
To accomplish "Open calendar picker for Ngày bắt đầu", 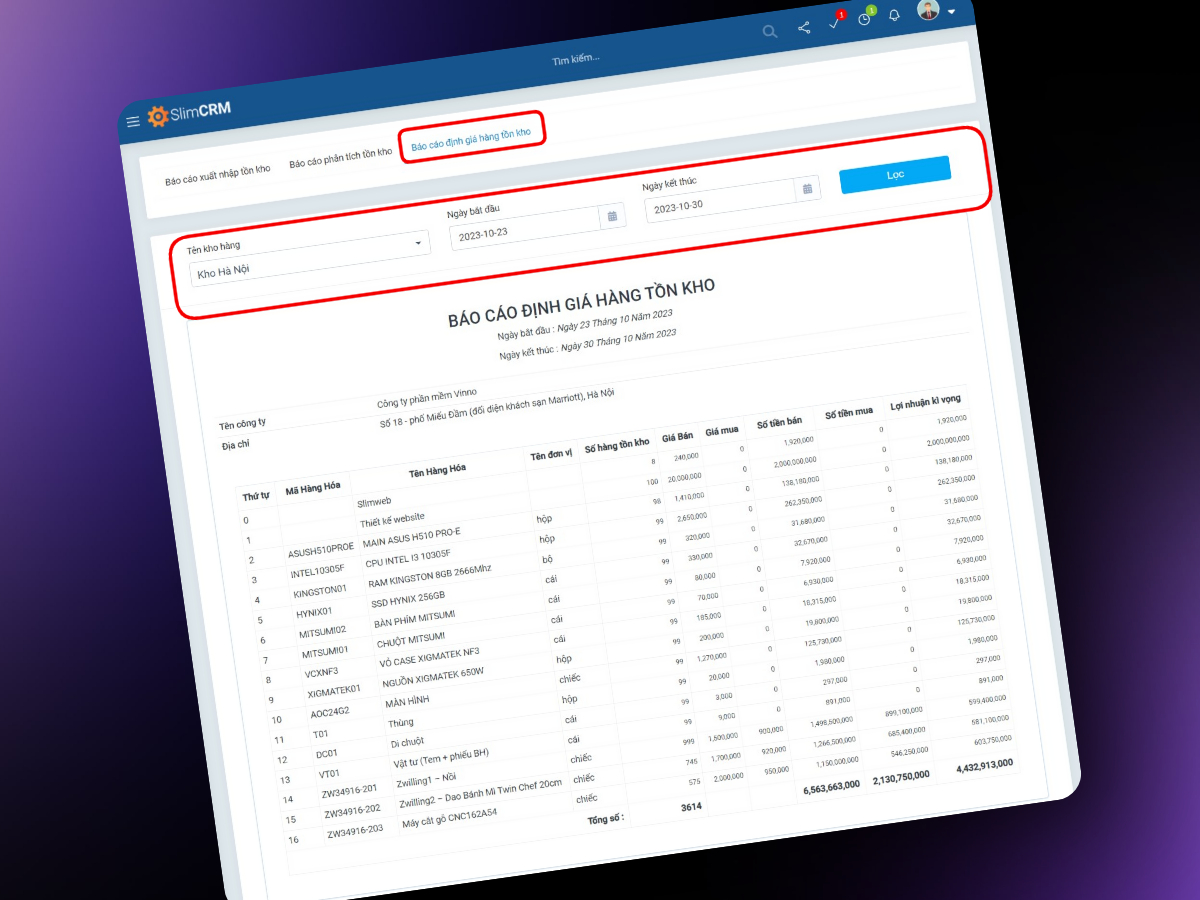I will click(612, 216).
